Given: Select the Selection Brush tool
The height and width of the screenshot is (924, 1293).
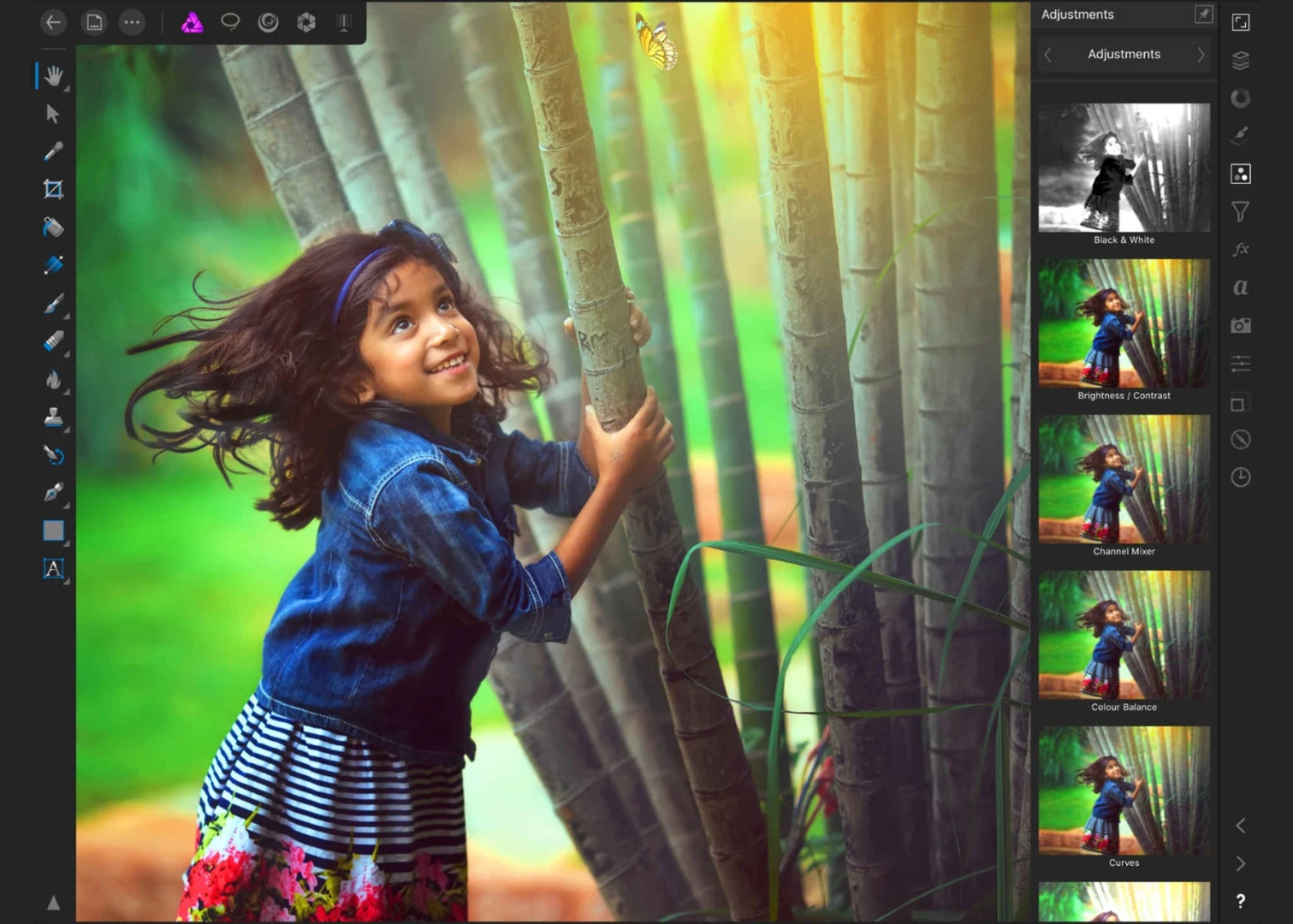Looking at the screenshot, I should click(53, 265).
